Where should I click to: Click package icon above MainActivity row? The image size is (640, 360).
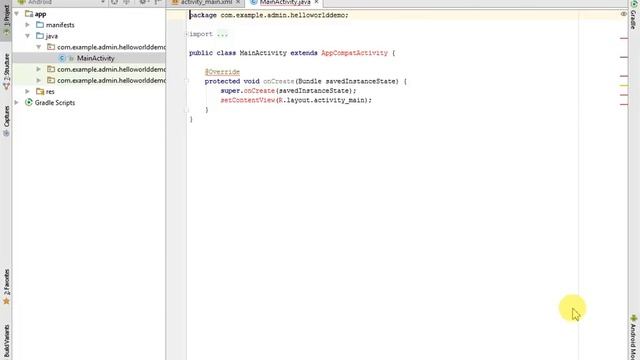click(51, 47)
